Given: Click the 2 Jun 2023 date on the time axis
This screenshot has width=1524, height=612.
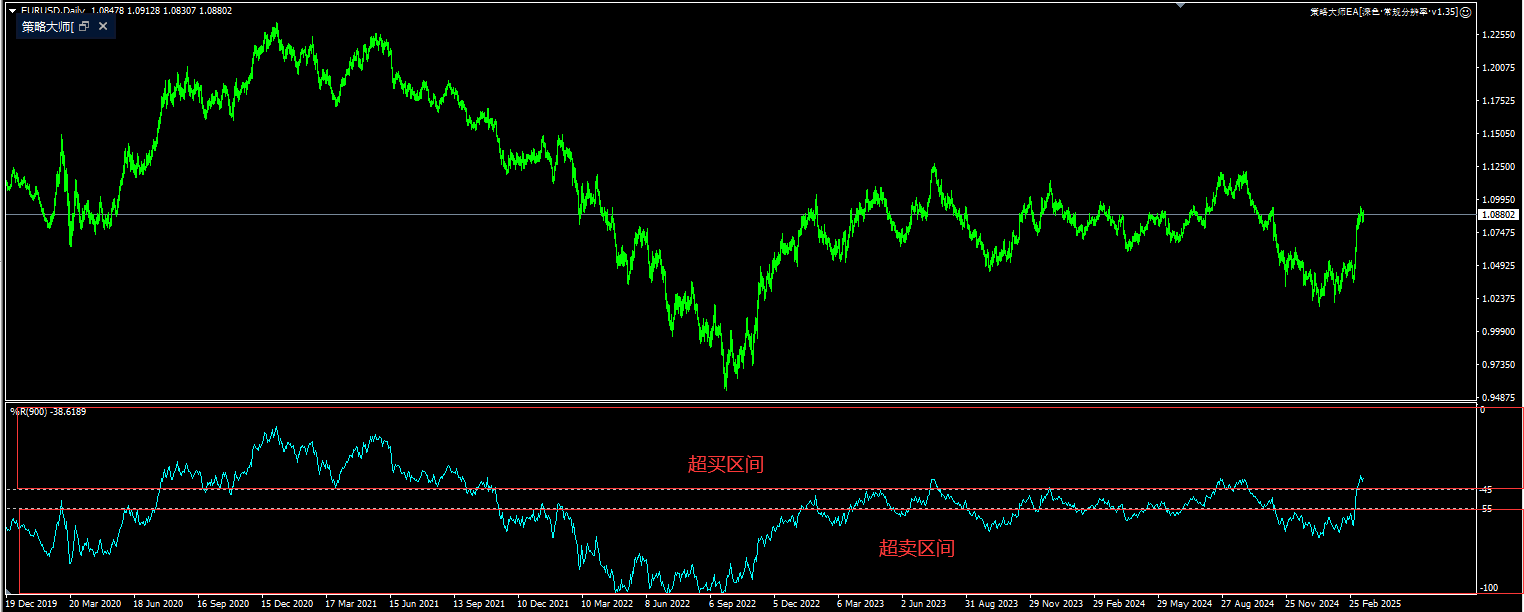Looking at the screenshot, I should pos(923,604).
